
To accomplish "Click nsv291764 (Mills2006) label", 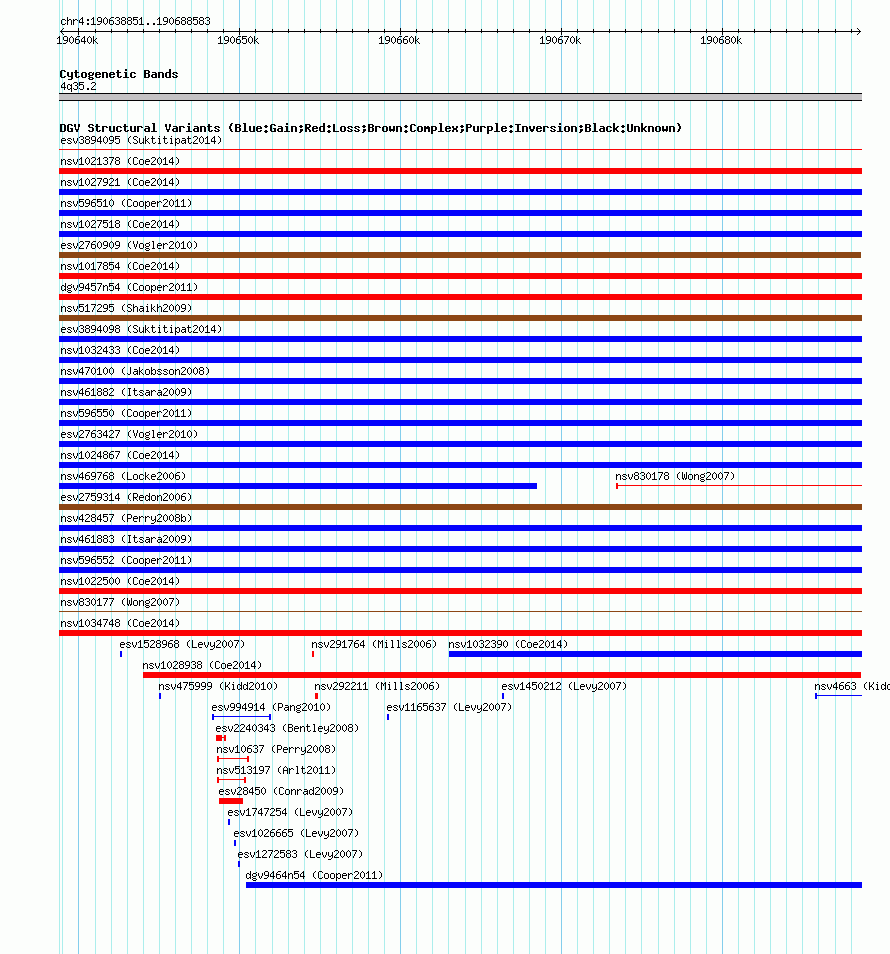I will coord(374,644).
